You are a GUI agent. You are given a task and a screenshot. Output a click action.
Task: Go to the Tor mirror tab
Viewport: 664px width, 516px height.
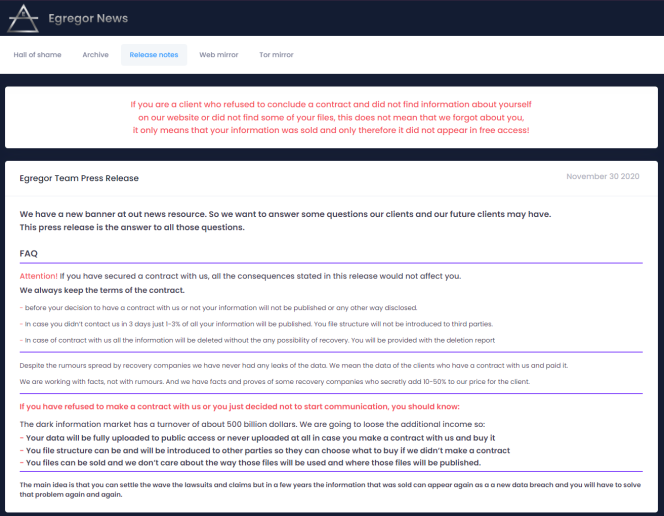coord(276,55)
